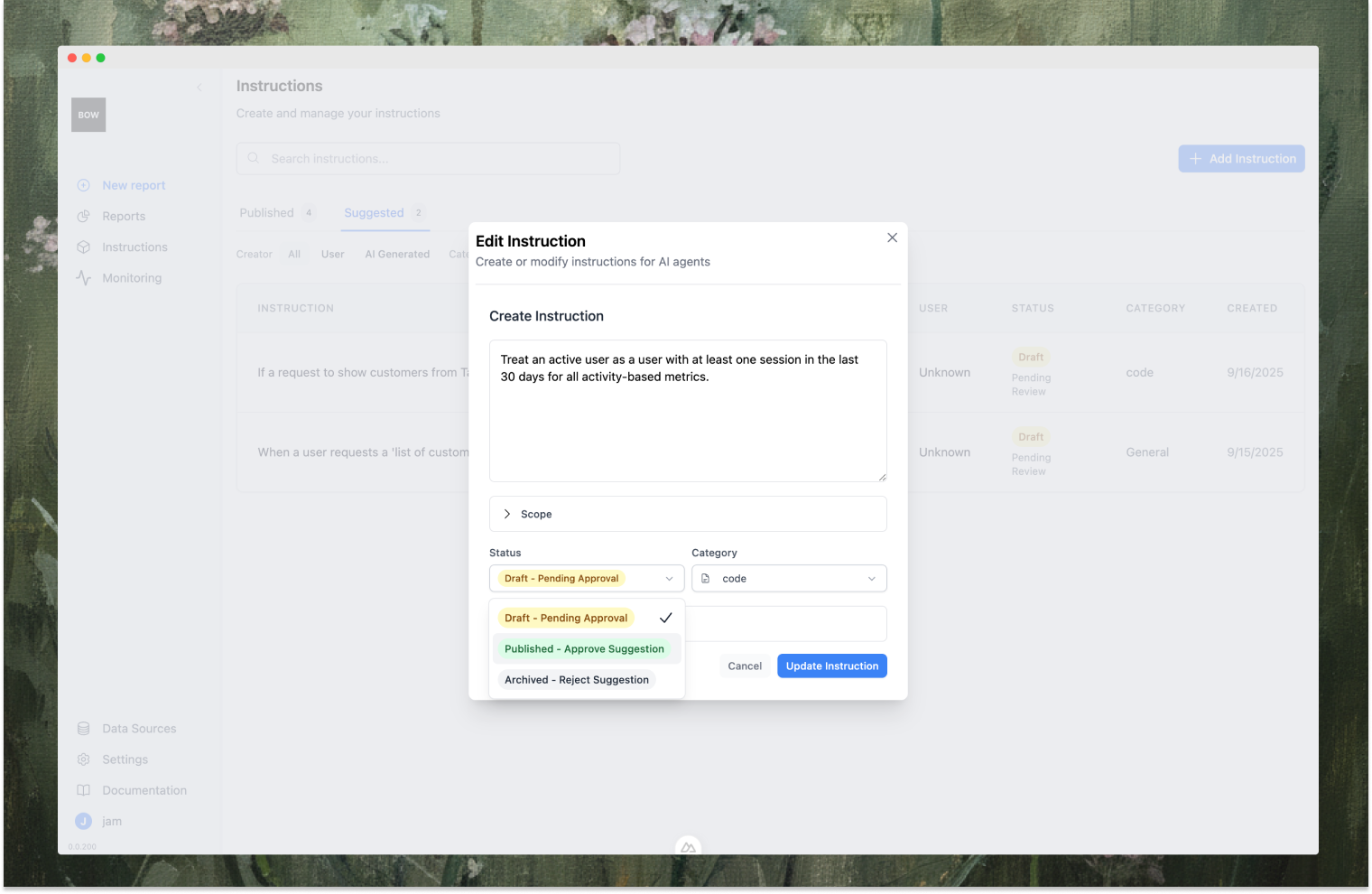This screenshot has height=894, width=1372.
Task: Switch to the Published tab
Action: tap(268, 212)
